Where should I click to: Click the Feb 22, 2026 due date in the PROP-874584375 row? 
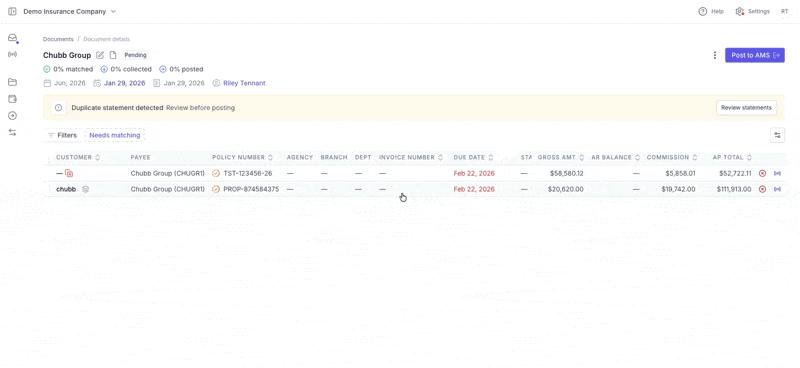coord(474,189)
